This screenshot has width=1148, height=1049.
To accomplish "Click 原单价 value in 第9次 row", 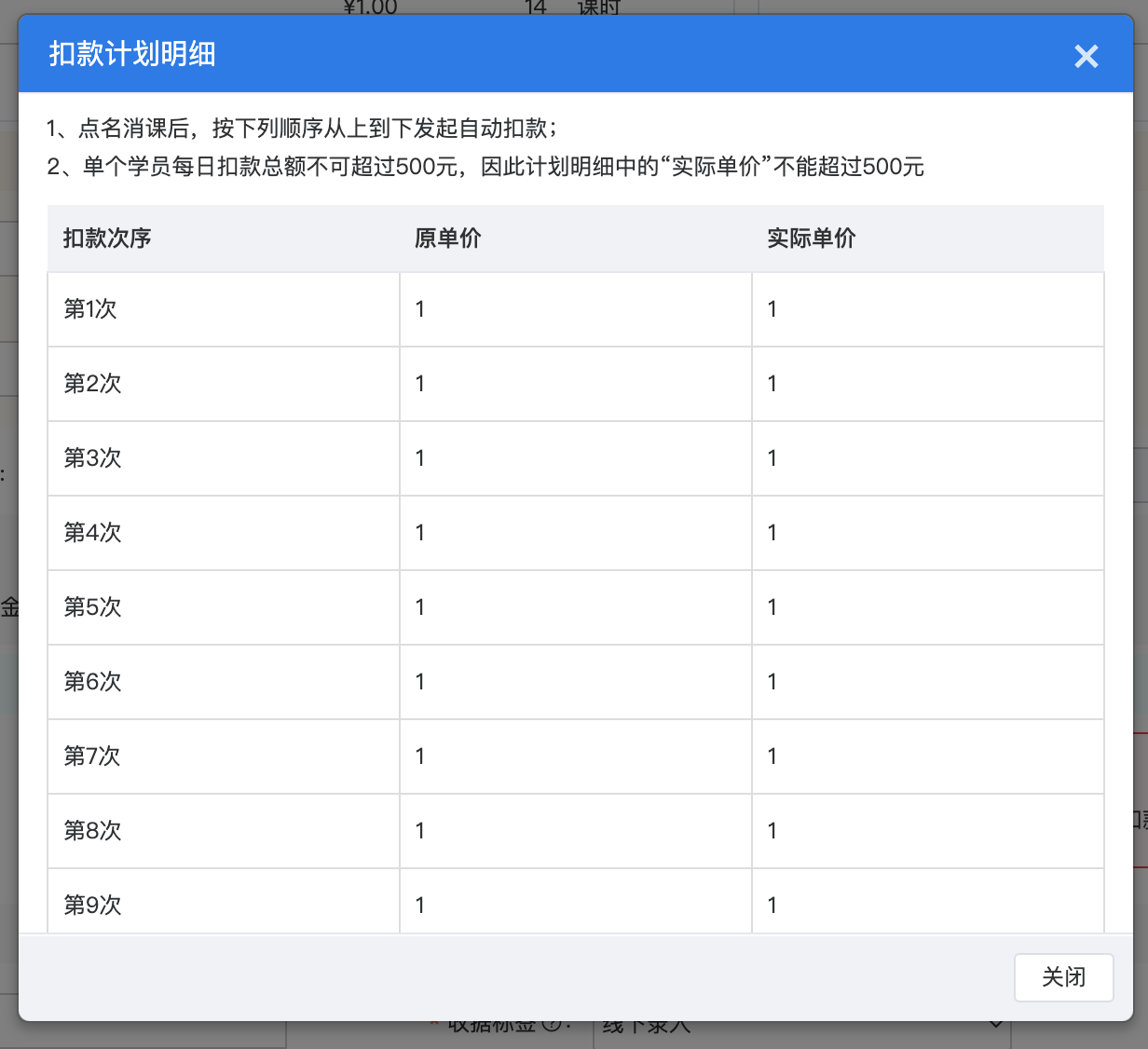I will click(420, 906).
